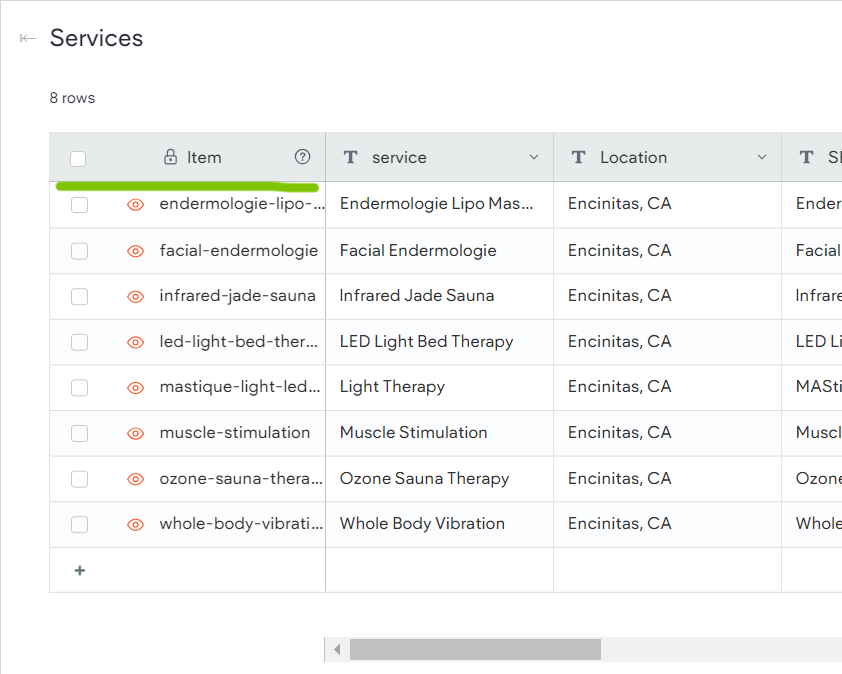
Task: Click the text type icon beside Location column
Action: pyautogui.click(x=578, y=157)
